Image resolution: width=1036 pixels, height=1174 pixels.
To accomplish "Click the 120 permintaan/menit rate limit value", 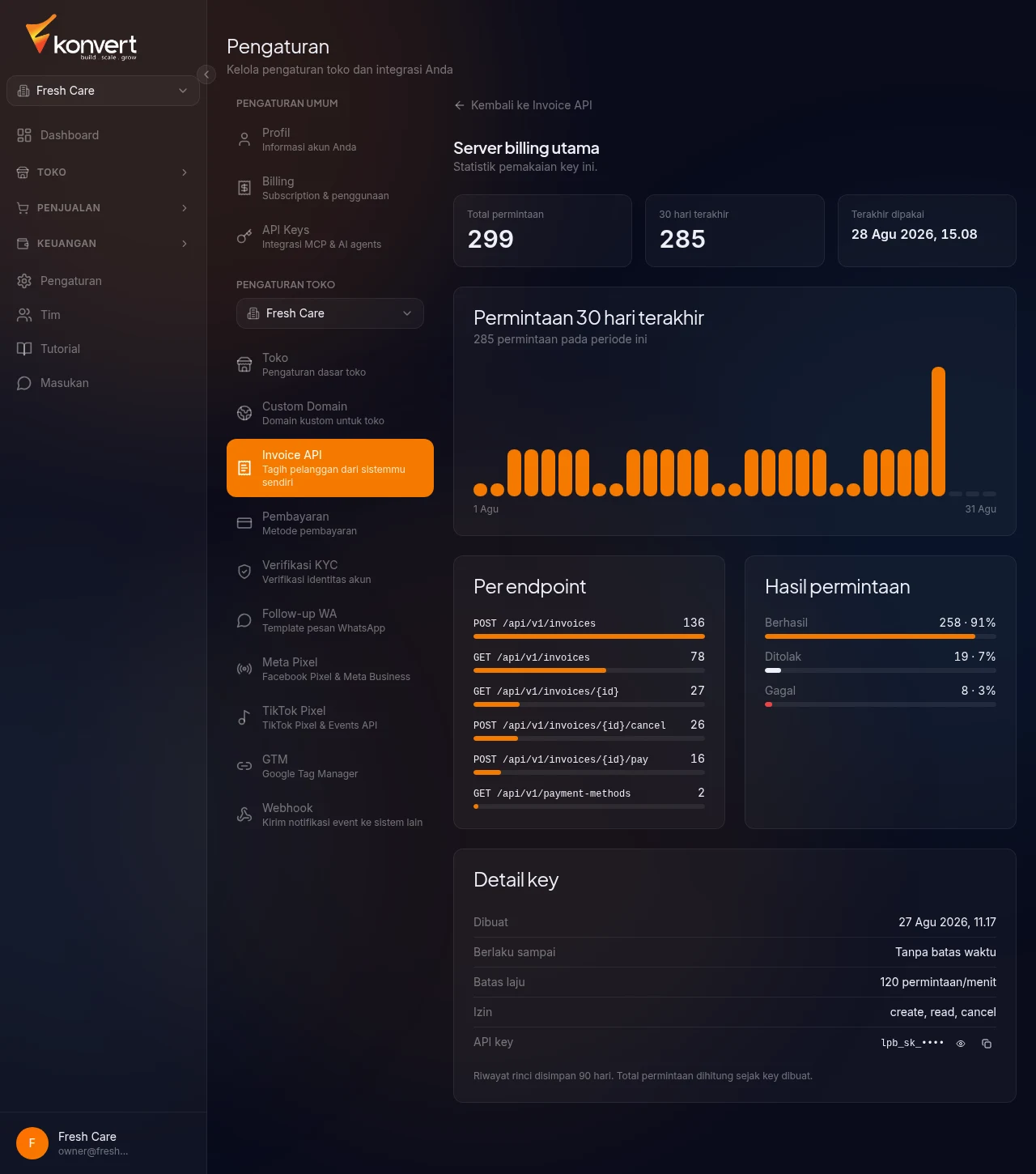I will click(x=938, y=982).
